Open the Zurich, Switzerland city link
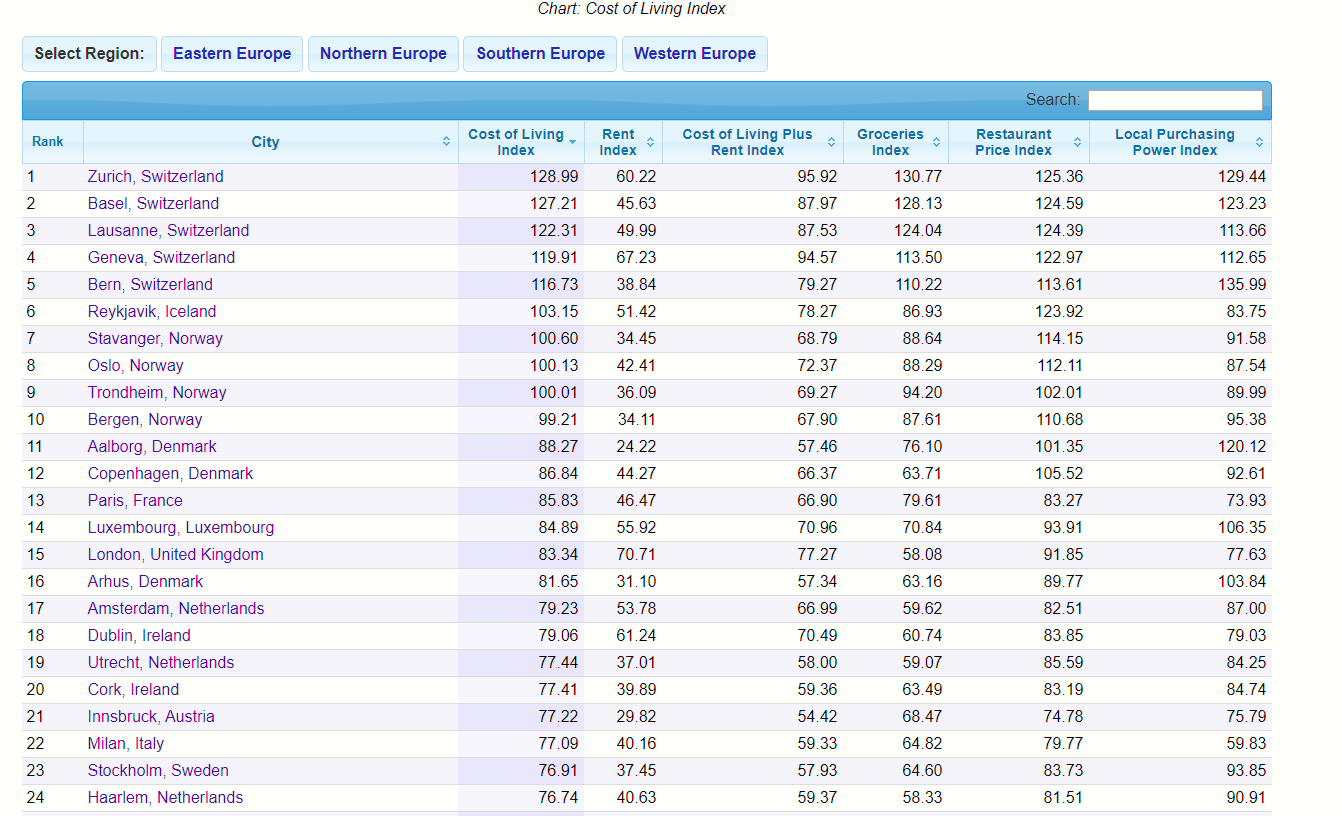 point(155,177)
